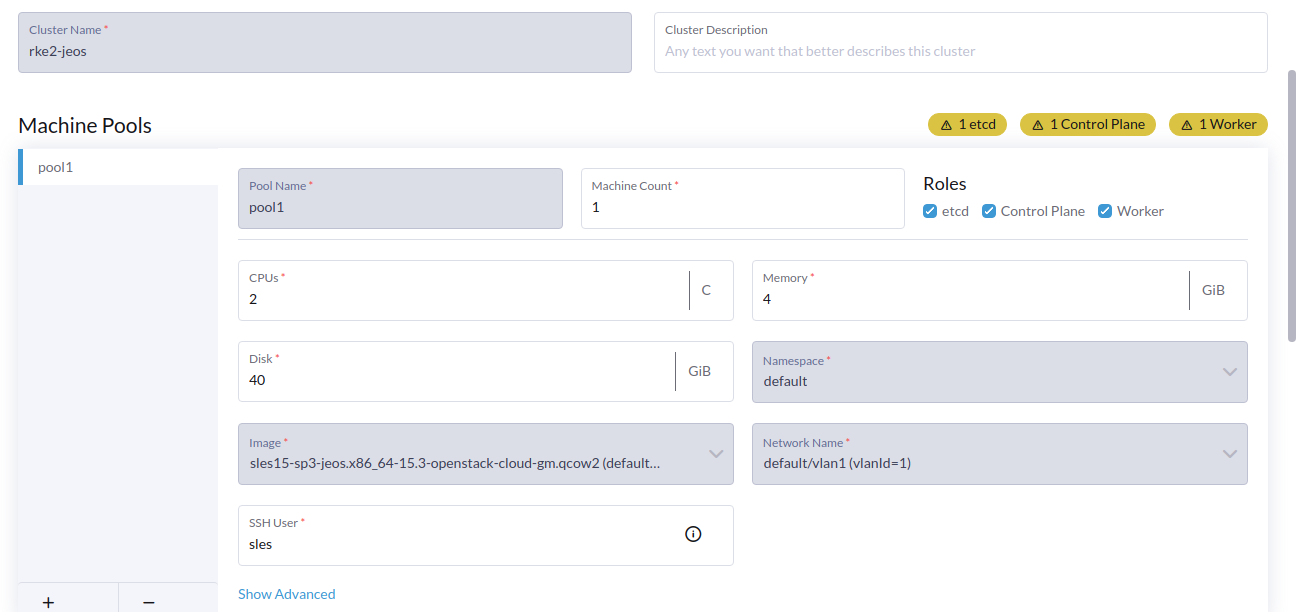
Task: Click the plus icon to add a machine pool
Action: point(48,602)
